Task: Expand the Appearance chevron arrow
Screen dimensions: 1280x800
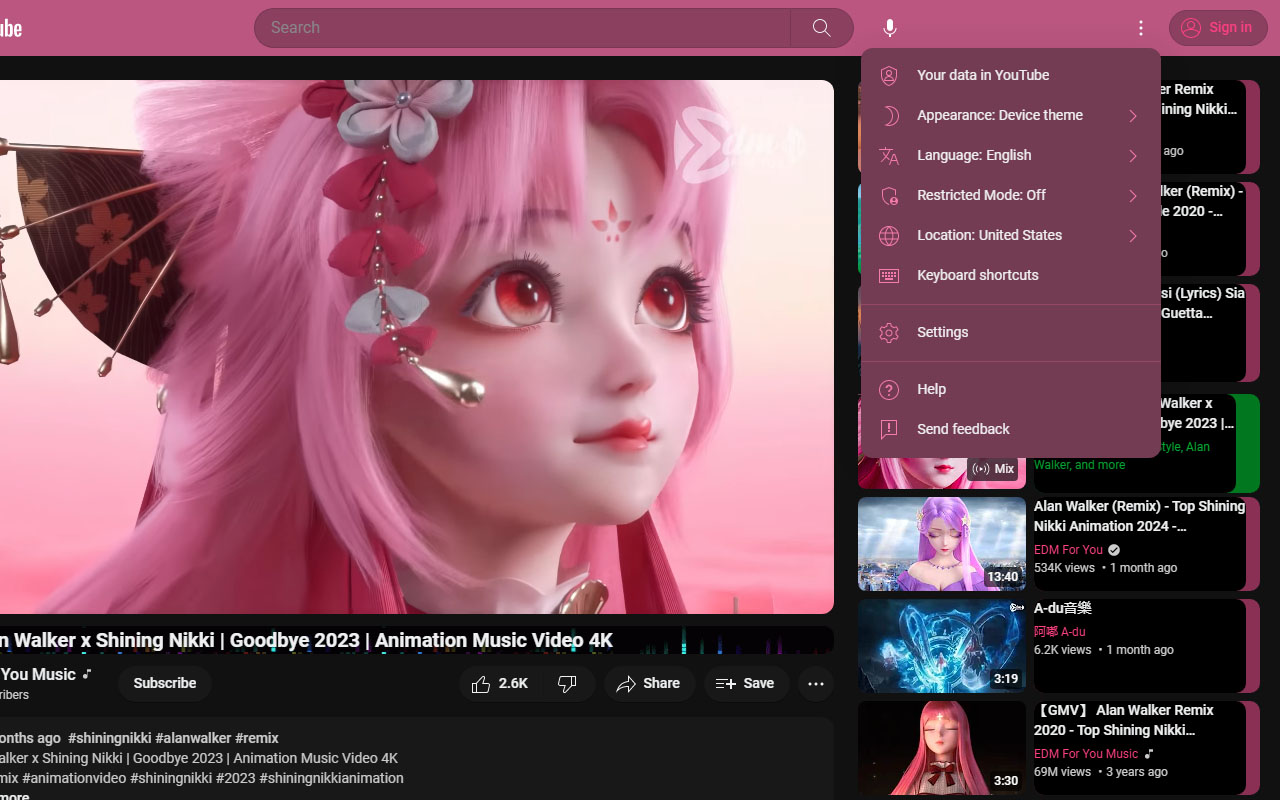Action: (x=1133, y=116)
